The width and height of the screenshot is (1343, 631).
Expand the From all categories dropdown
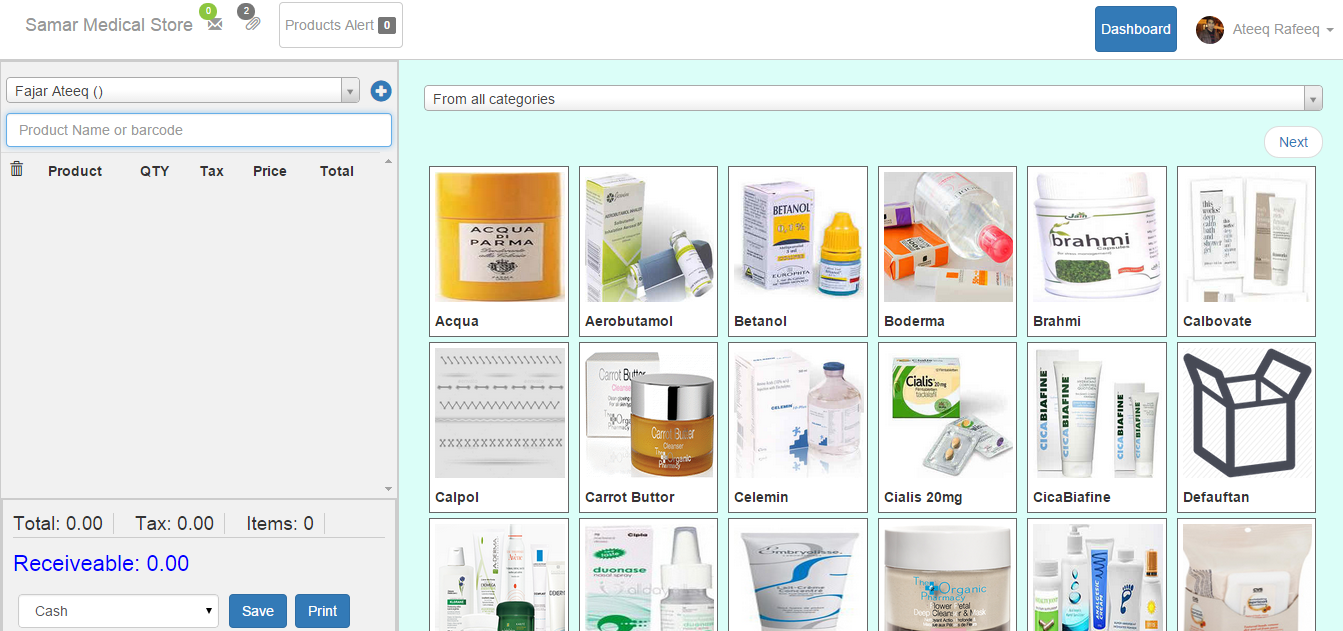click(x=872, y=99)
